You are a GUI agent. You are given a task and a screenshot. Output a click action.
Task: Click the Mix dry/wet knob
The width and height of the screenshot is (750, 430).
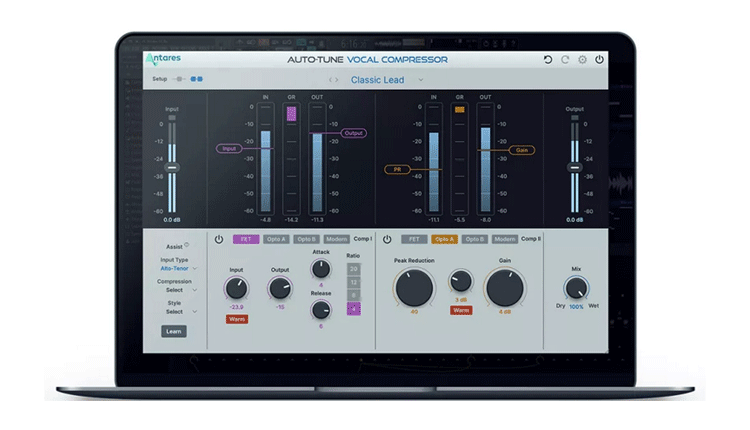(x=575, y=289)
